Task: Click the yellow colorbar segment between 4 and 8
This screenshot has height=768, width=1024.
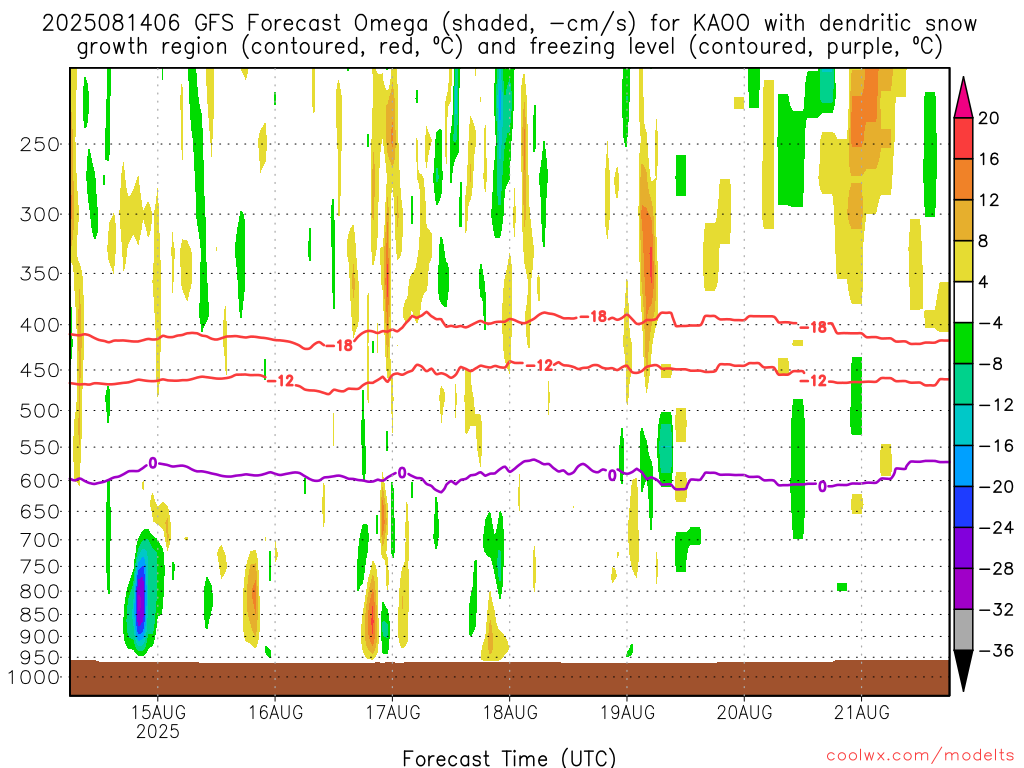Action: (963, 261)
